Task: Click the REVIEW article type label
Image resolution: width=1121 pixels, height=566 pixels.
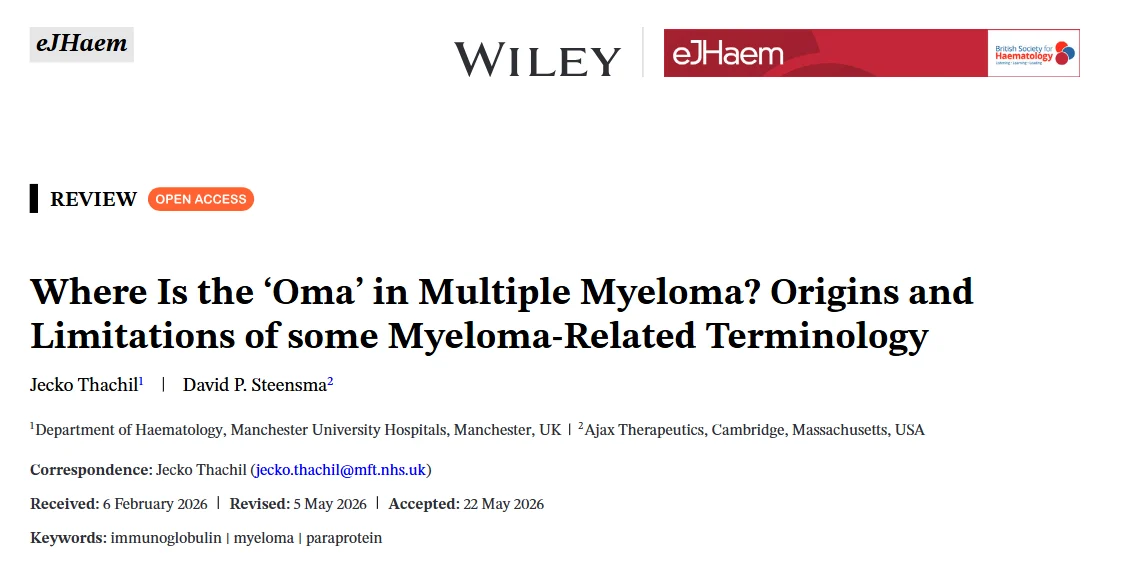Action: point(93,199)
